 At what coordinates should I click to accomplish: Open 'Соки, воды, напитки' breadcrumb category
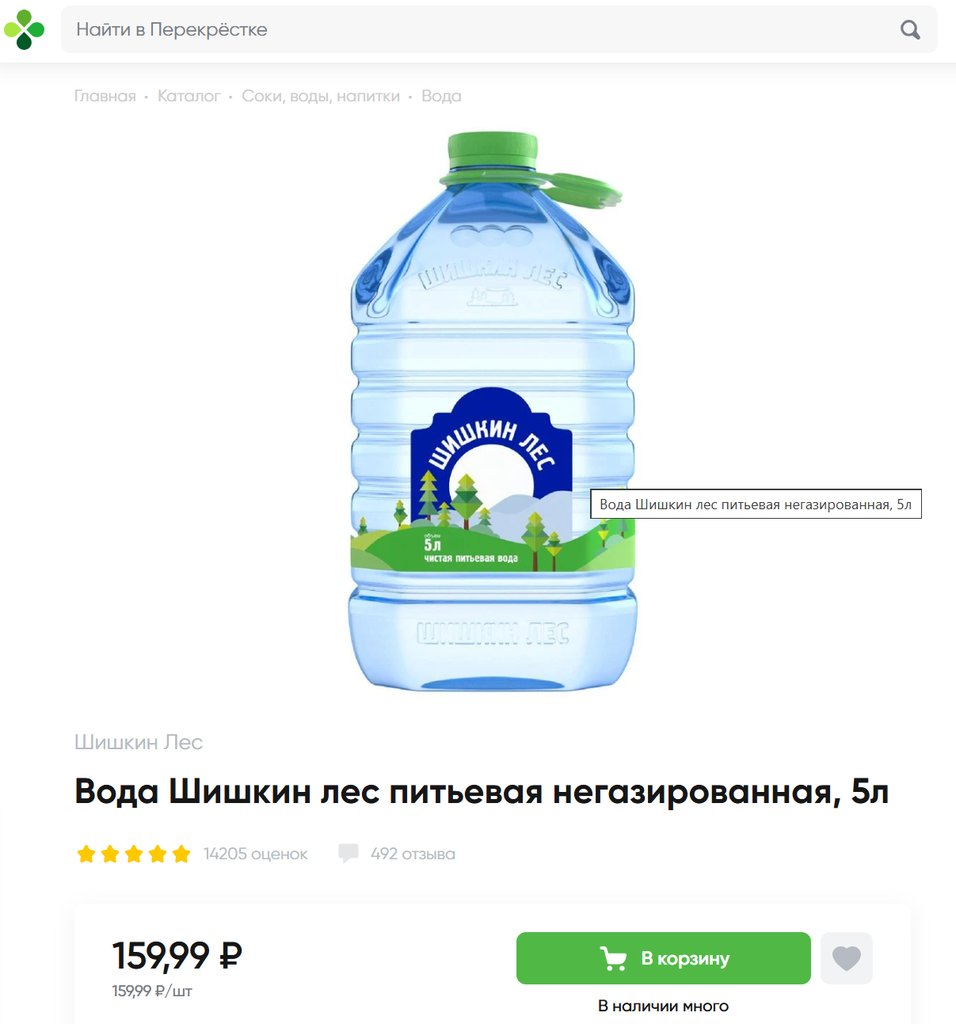(x=321, y=96)
